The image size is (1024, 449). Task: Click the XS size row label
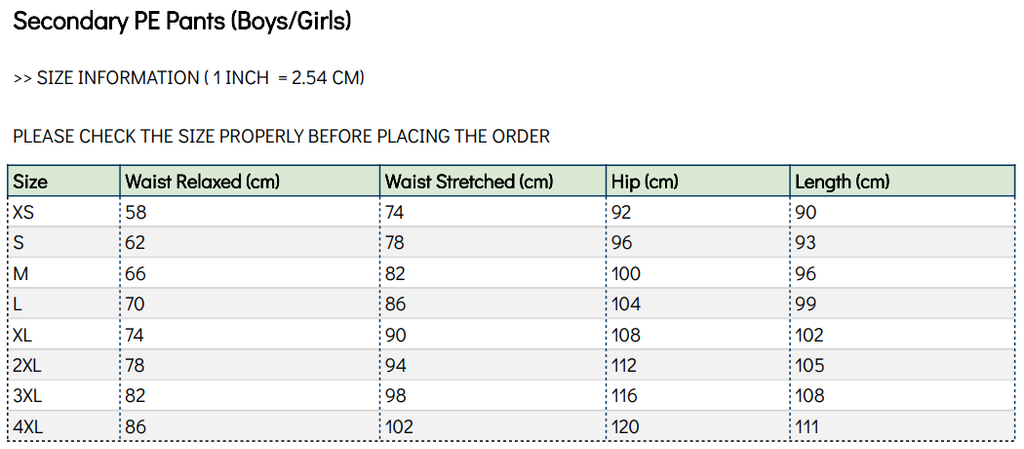[x=24, y=212]
